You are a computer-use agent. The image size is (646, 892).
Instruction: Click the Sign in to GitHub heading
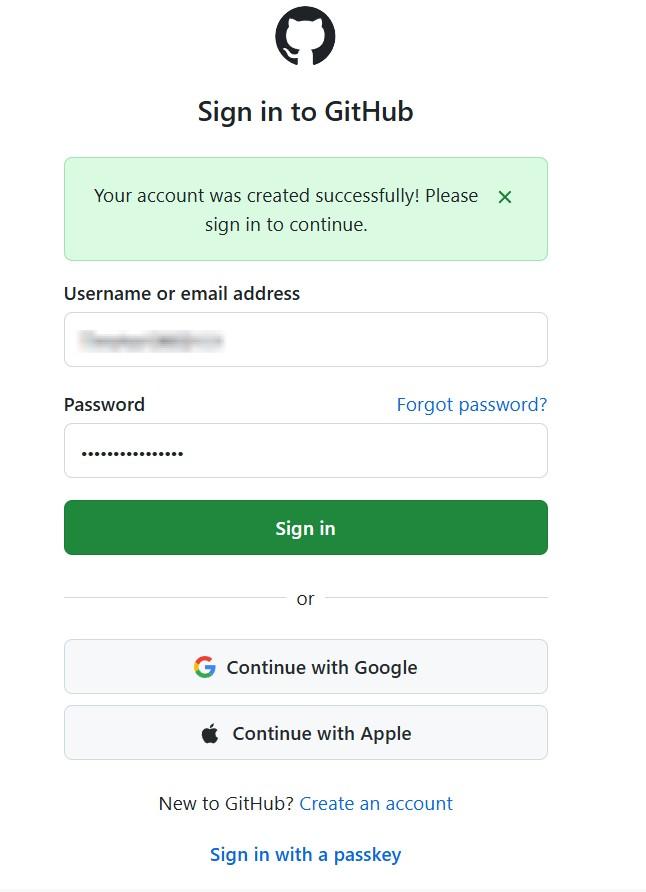305,111
